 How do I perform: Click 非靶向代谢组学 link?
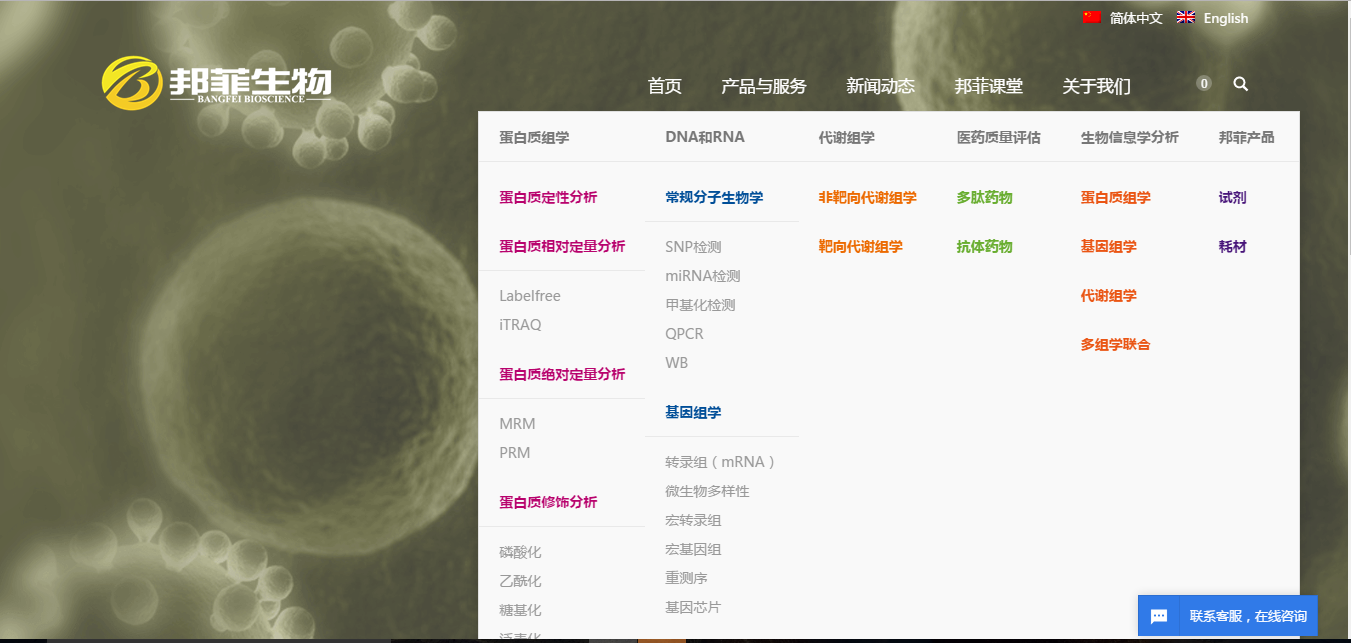point(867,198)
